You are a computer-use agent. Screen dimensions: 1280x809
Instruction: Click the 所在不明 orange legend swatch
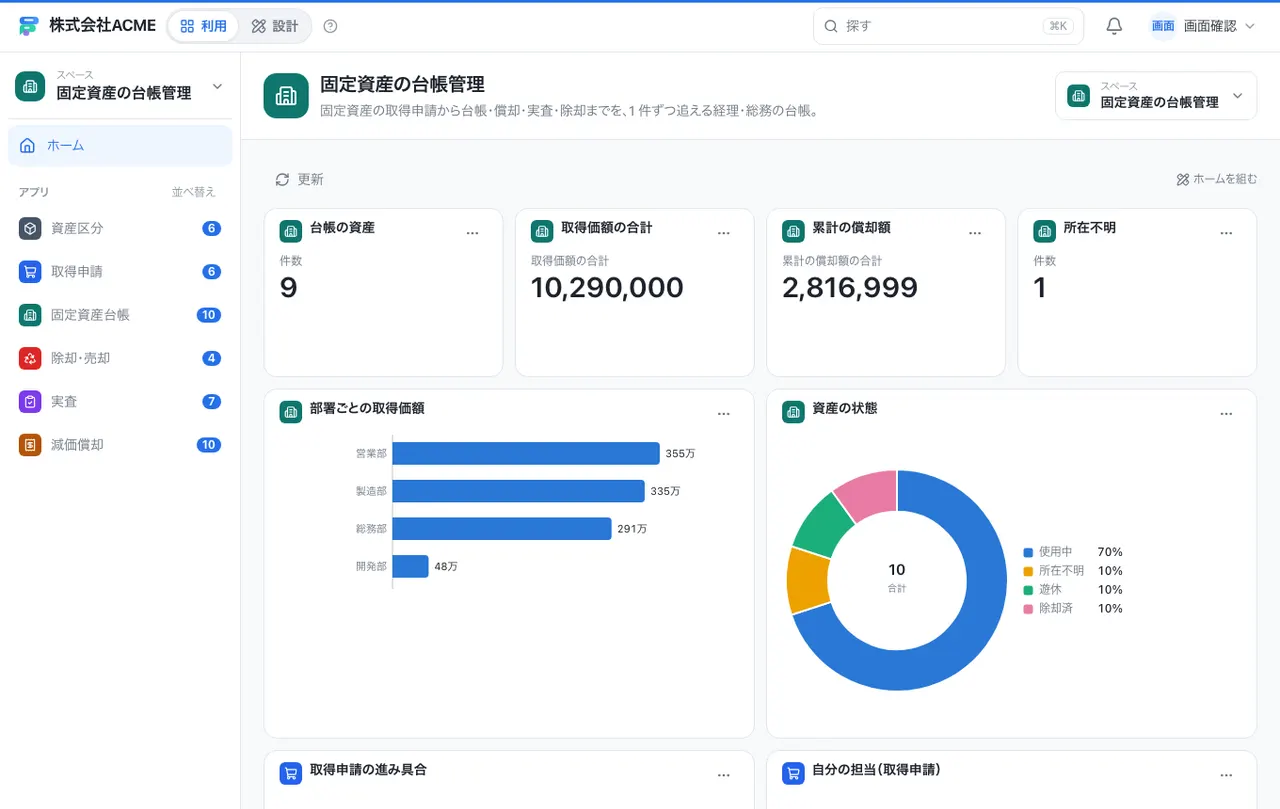(1028, 571)
